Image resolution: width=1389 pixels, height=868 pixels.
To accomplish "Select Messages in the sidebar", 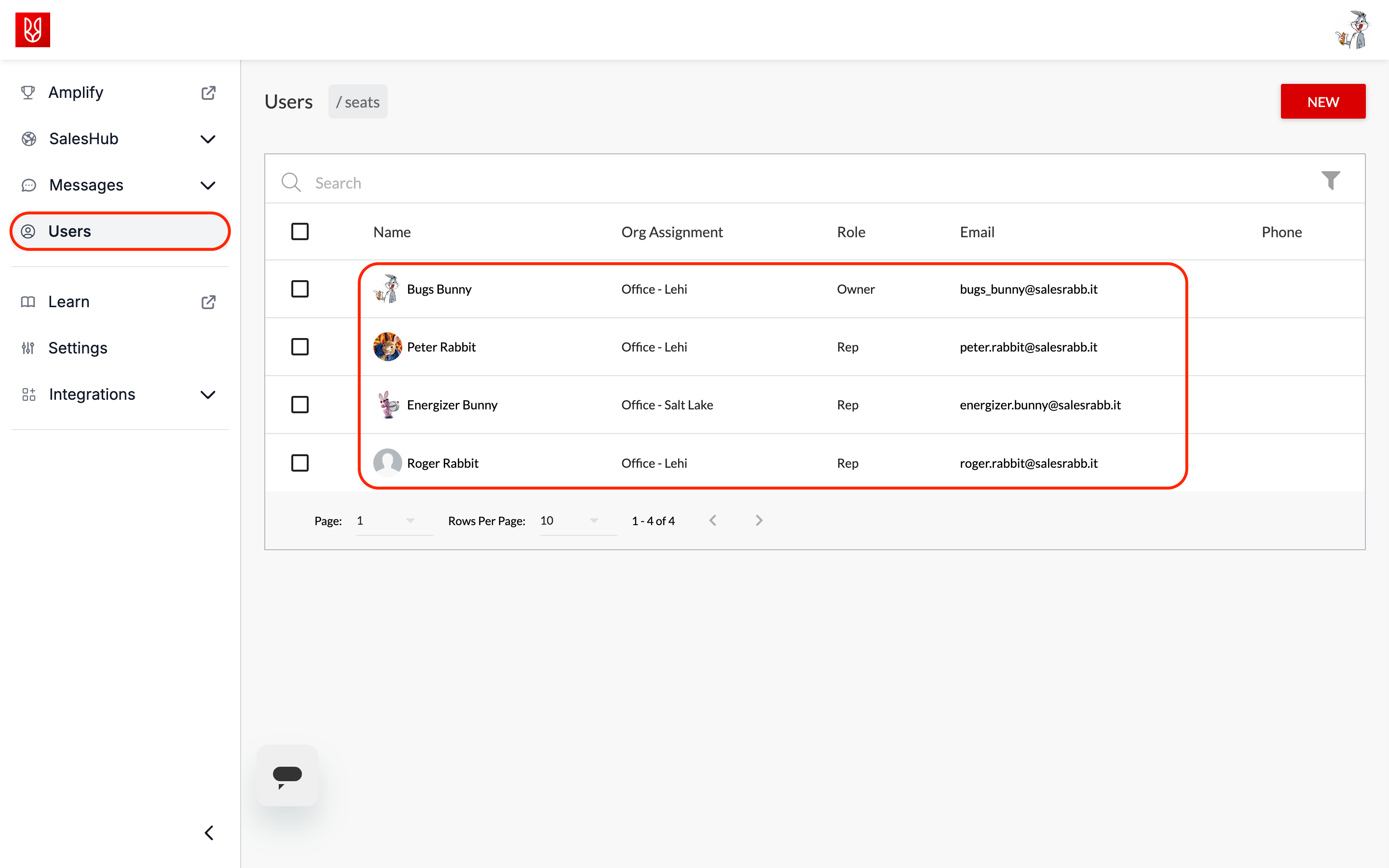I will [86, 185].
